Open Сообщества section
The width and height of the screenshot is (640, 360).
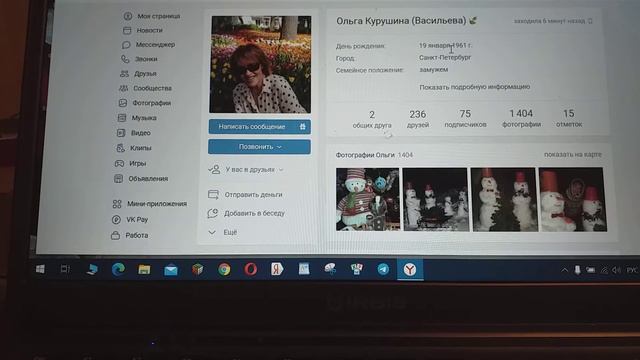tap(145, 88)
